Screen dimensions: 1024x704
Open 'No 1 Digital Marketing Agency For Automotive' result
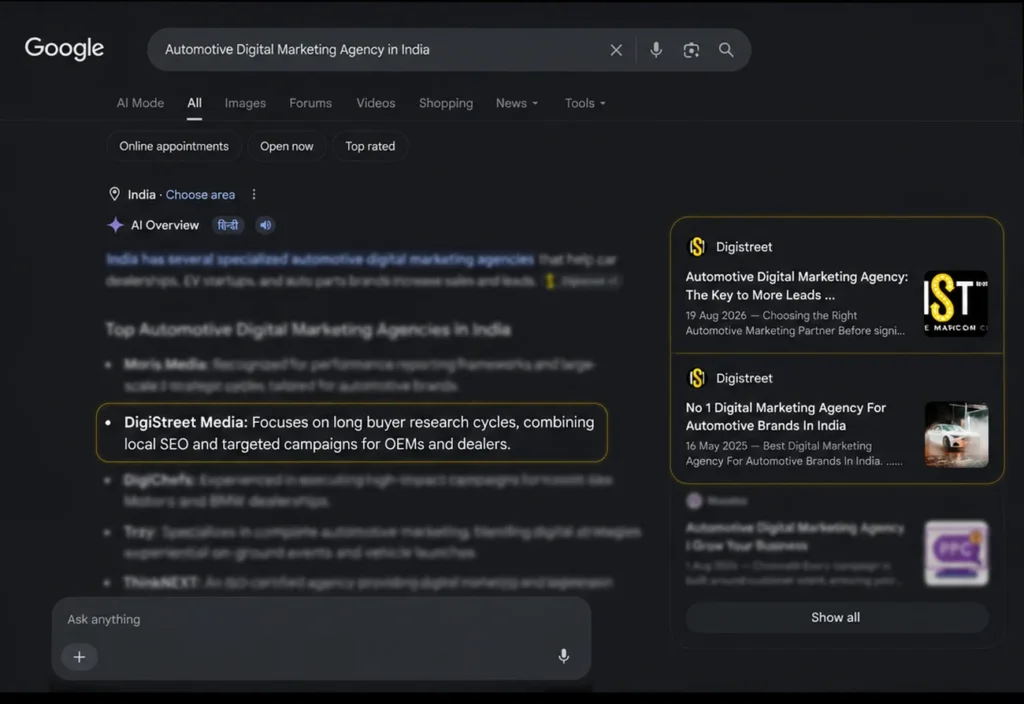coord(786,417)
